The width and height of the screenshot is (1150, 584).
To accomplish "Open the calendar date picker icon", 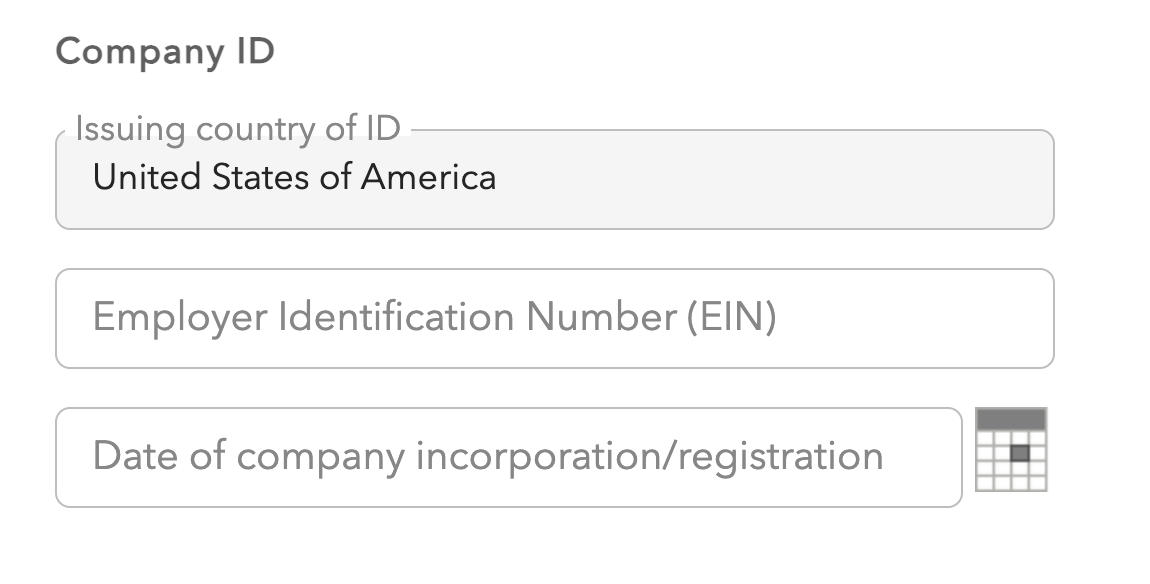I will tap(1011, 449).
